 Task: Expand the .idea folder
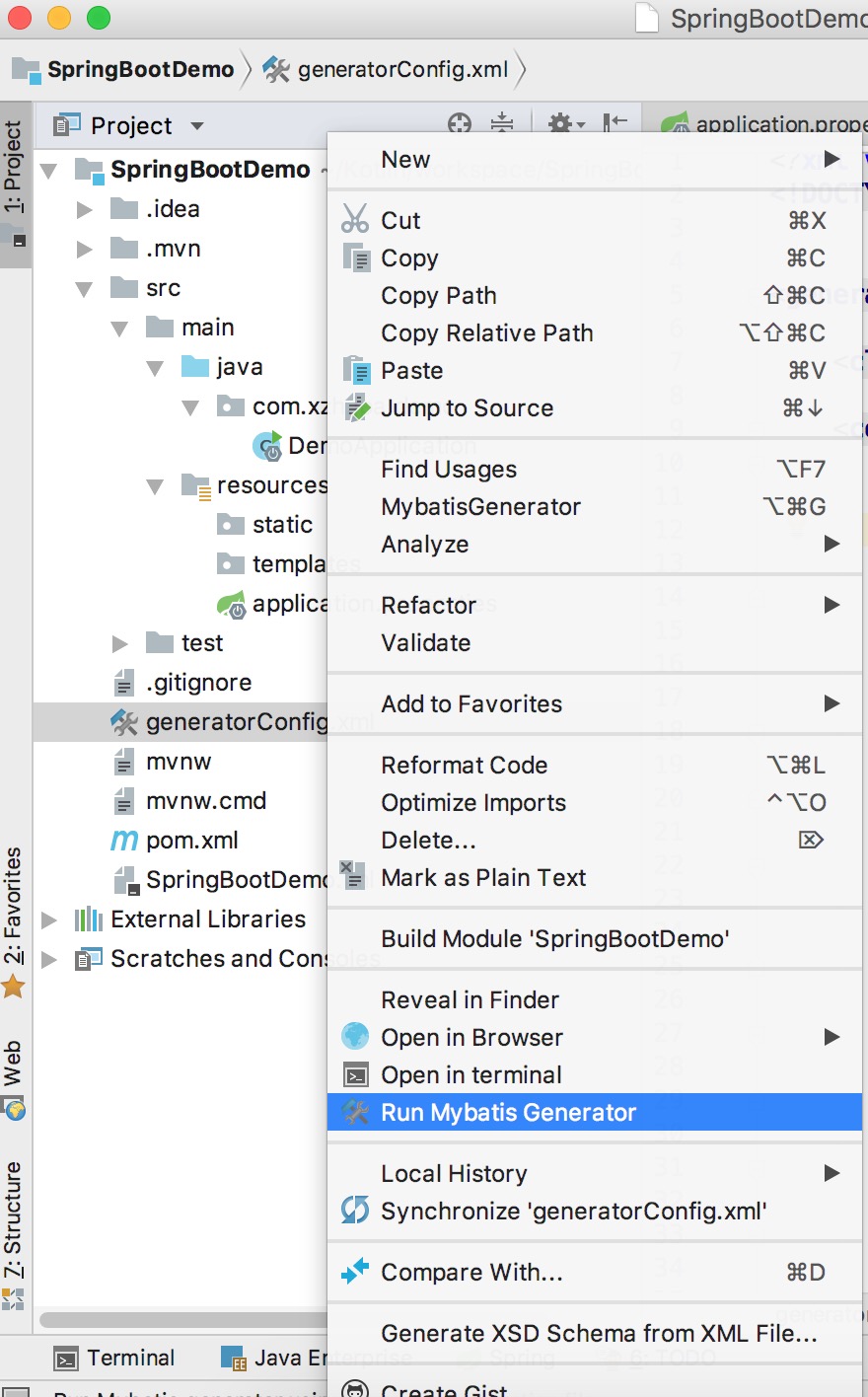pos(85,209)
